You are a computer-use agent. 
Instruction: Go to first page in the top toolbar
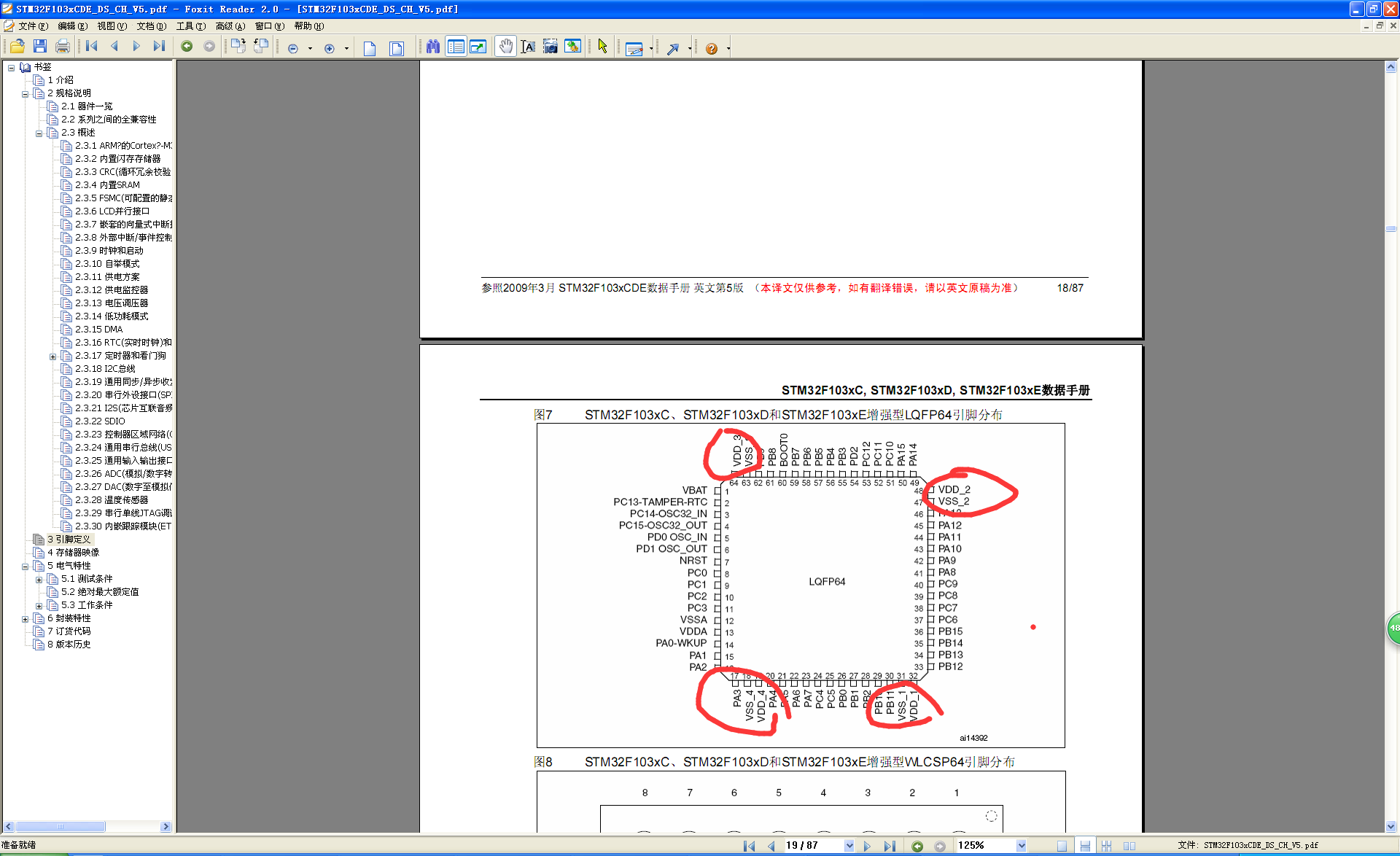coord(92,47)
